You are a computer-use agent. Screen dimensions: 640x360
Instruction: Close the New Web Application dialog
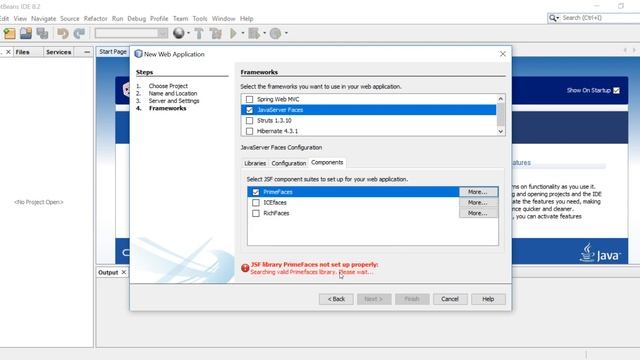[503, 54]
